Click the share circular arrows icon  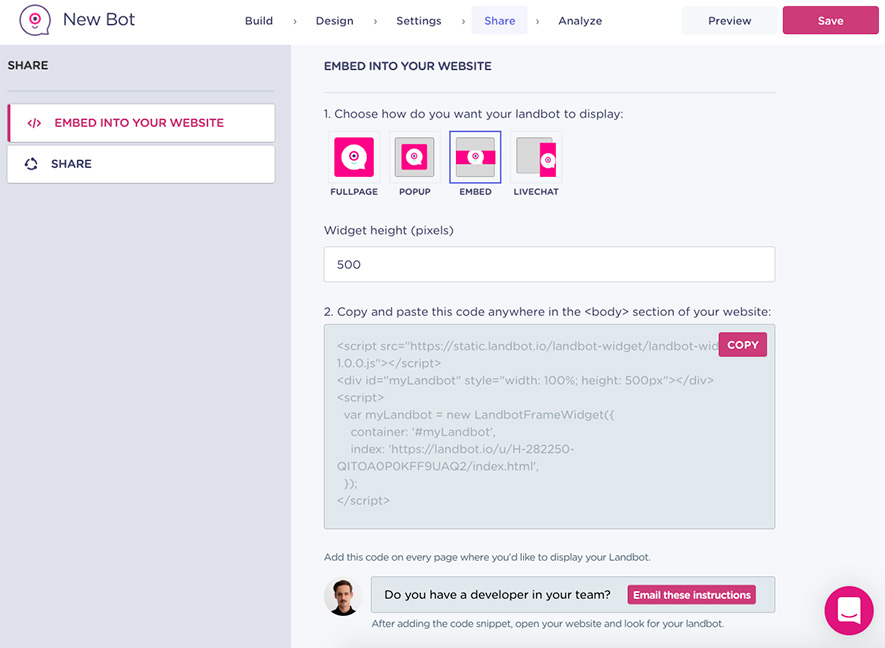point(31,164)
